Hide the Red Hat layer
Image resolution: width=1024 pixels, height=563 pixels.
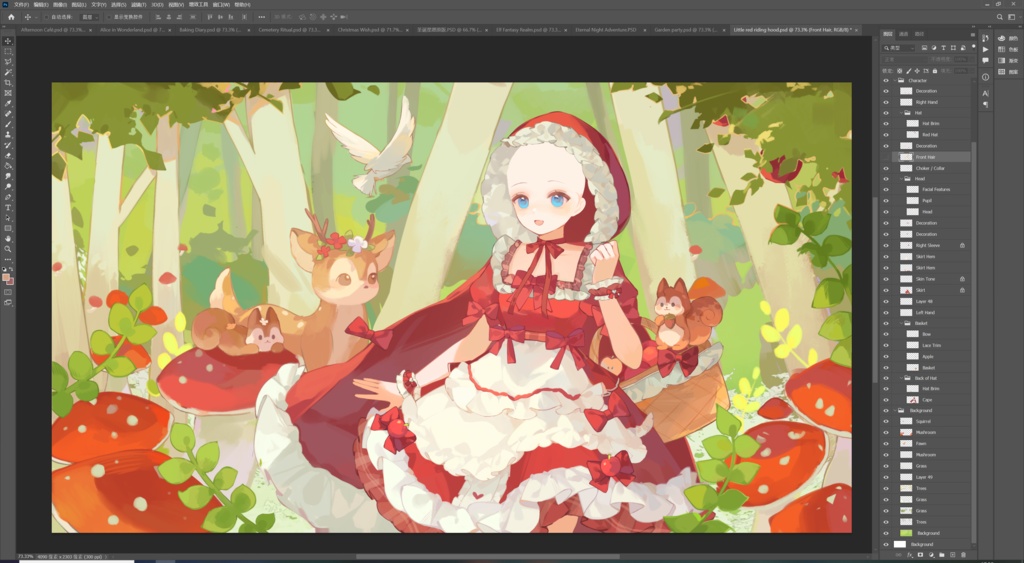tap(886, 135)
